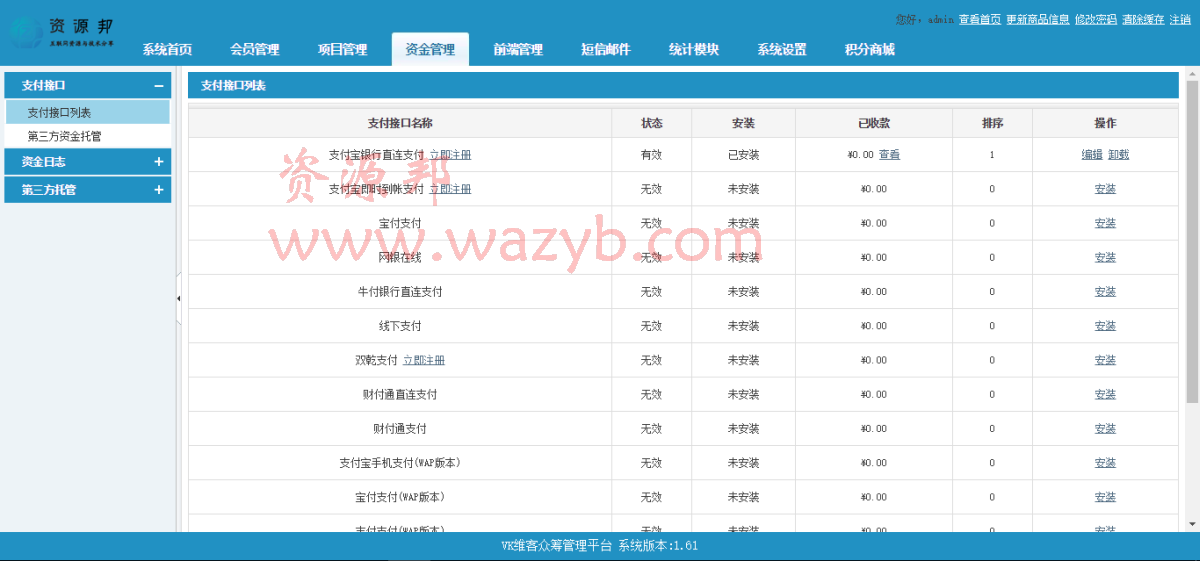Click 卸载 for 支付宝银行直连支付
The image size is (1200, 561).
tap(1118, 155)
